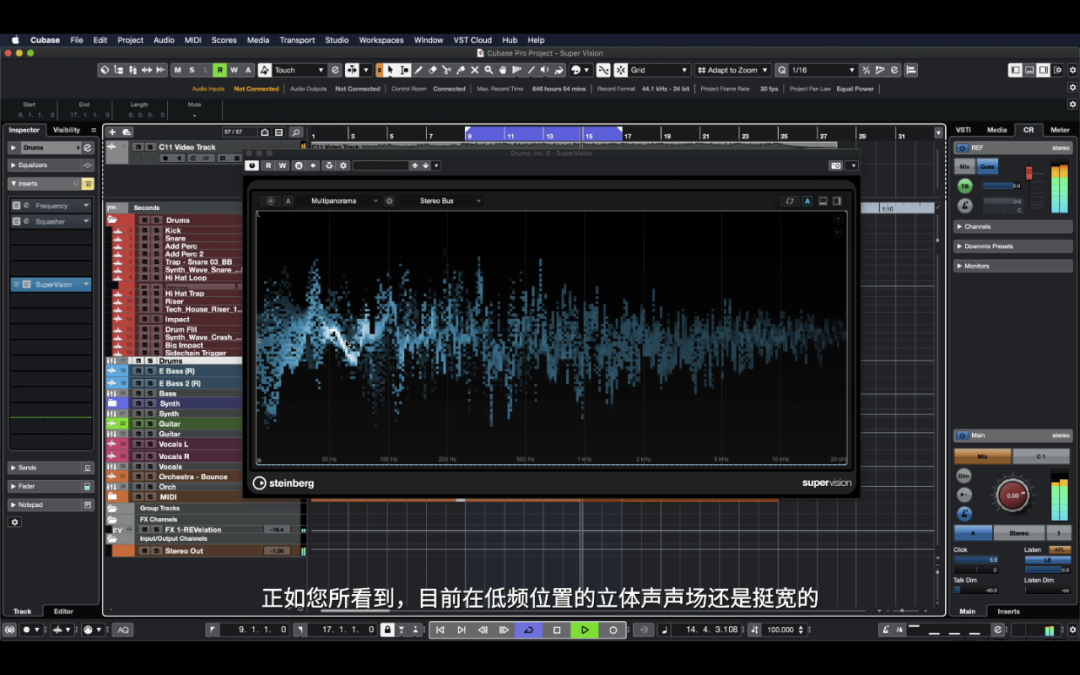Click the Stereo downmix button
The width and height of the screenshot is (1080, 675).
point(1019,533)
